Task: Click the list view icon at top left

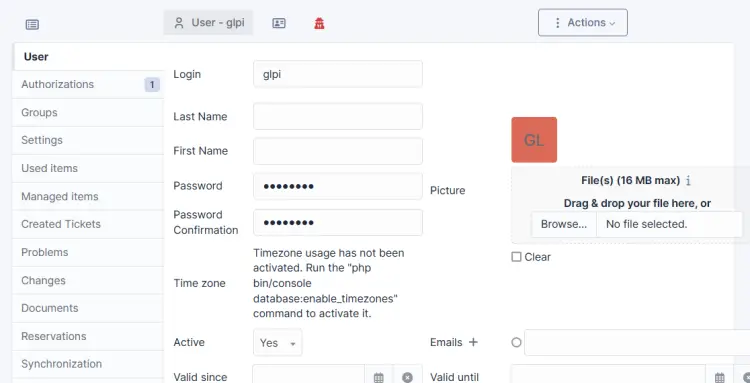Action: (32, 24)
